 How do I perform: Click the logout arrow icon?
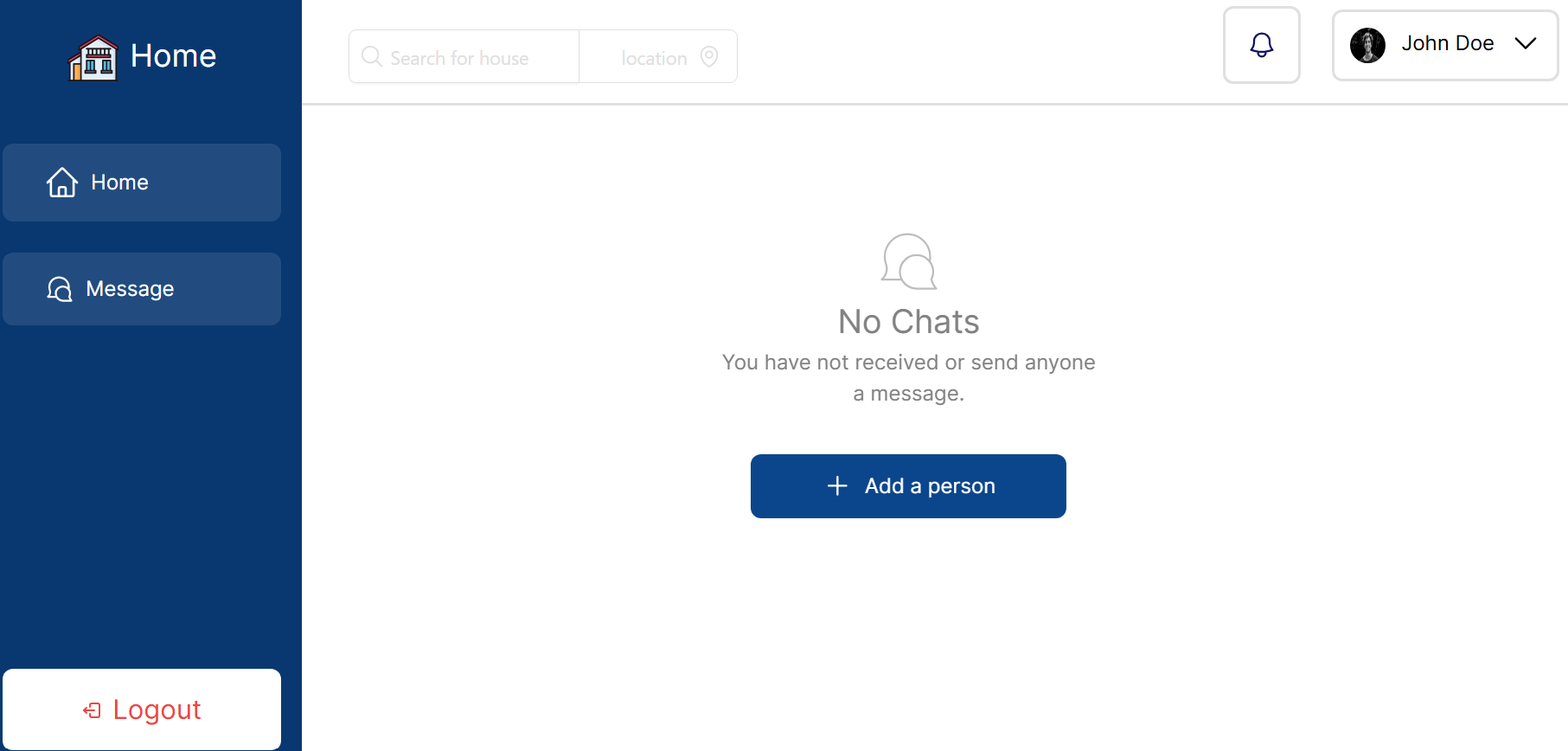92,710
